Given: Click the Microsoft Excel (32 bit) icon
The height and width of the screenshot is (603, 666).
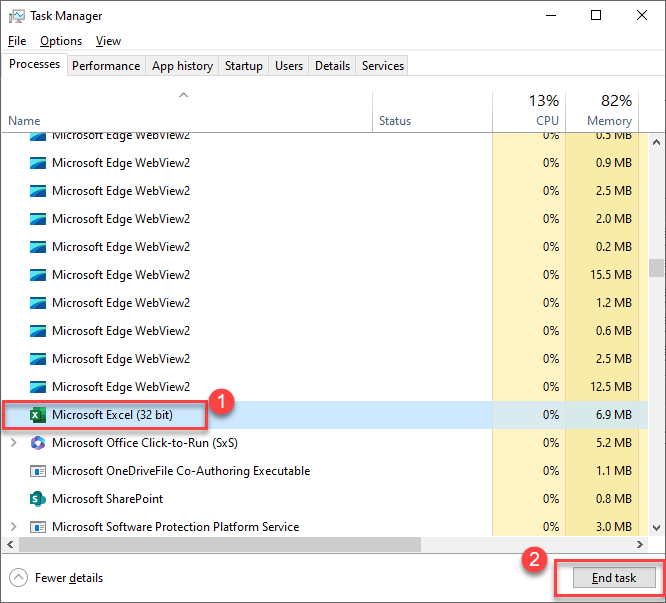Looking at the screenshot, I should pyautogui.click(x=38, y=415).
